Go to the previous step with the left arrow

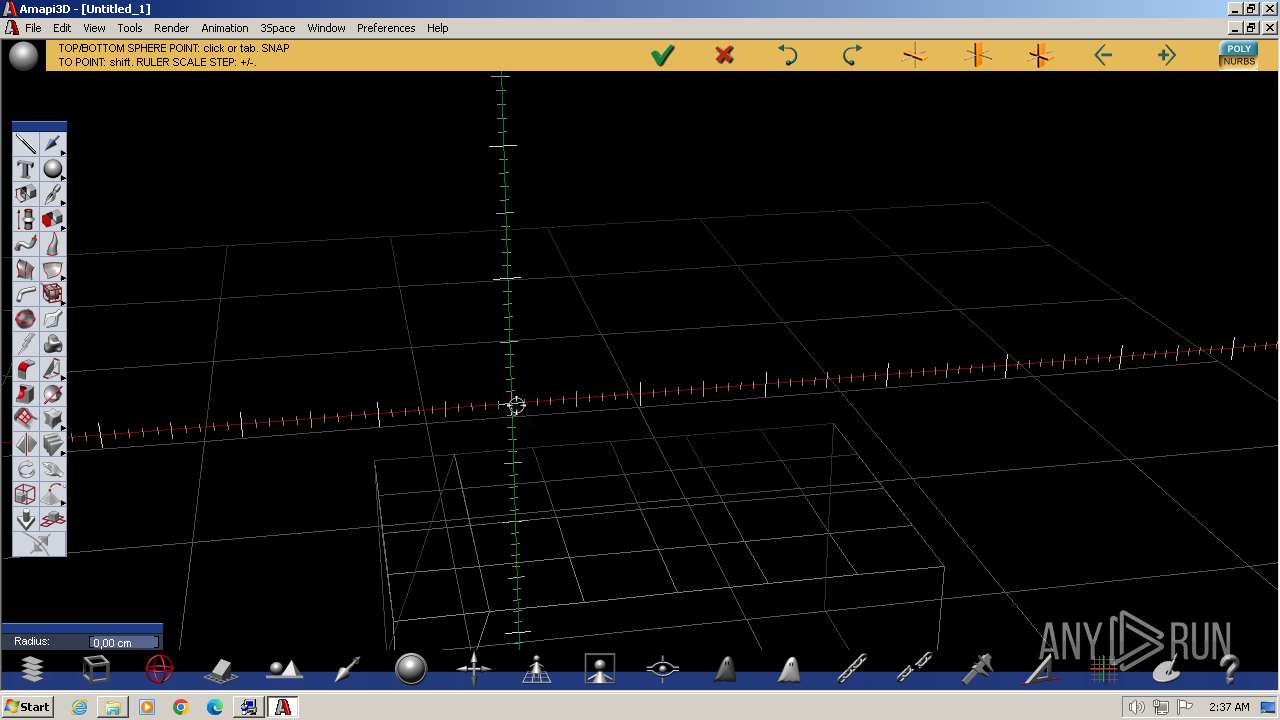[1103, 56]
